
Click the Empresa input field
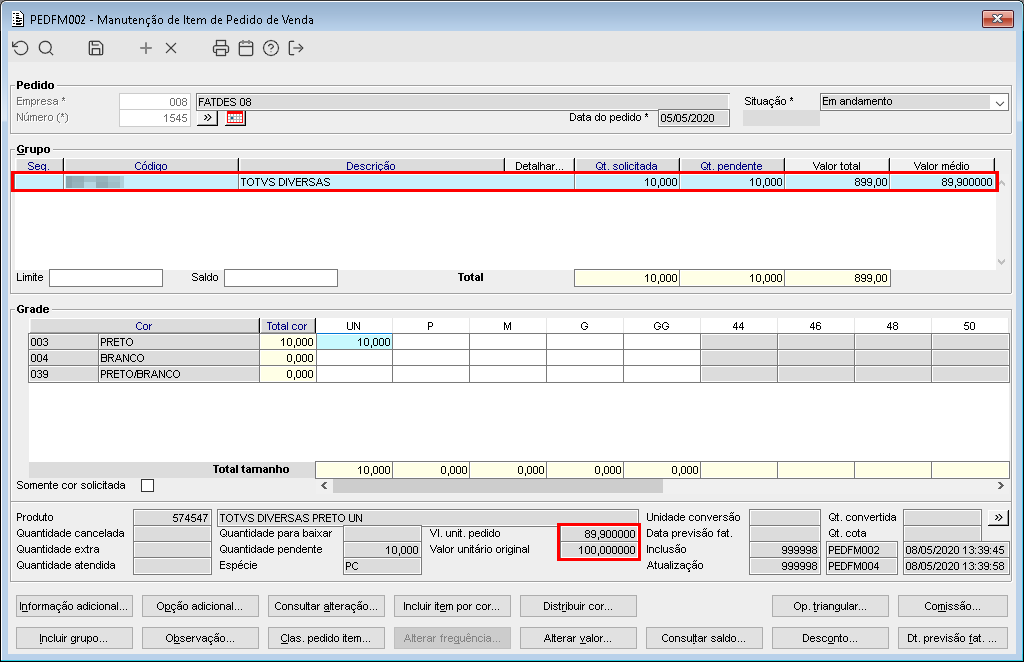pyautogui.click(x=155, y=102)
